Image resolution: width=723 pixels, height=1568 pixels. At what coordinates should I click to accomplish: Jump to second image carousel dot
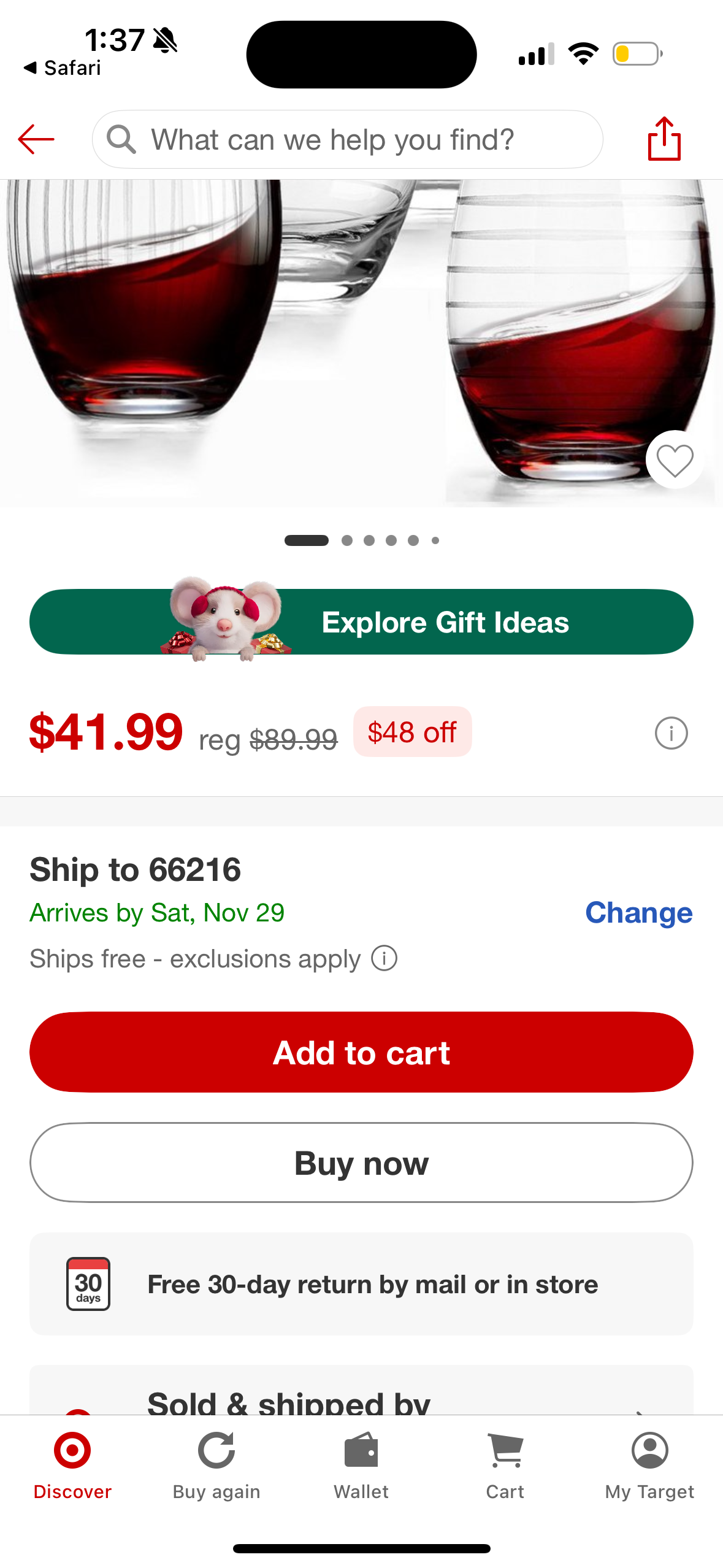347,540
